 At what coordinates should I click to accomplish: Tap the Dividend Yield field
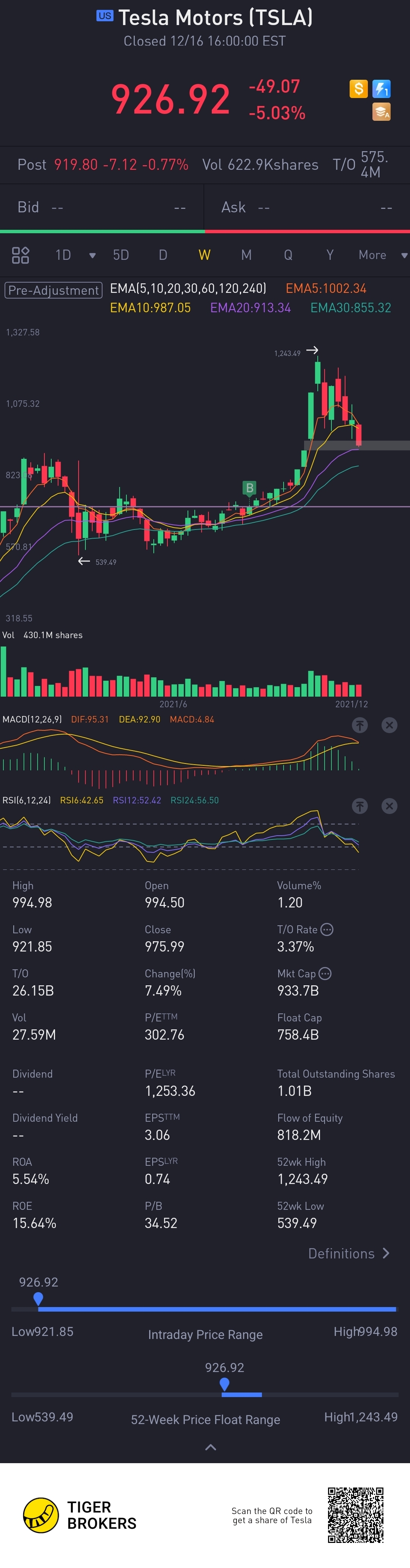pyautogui.click(x=45, y=1127)
